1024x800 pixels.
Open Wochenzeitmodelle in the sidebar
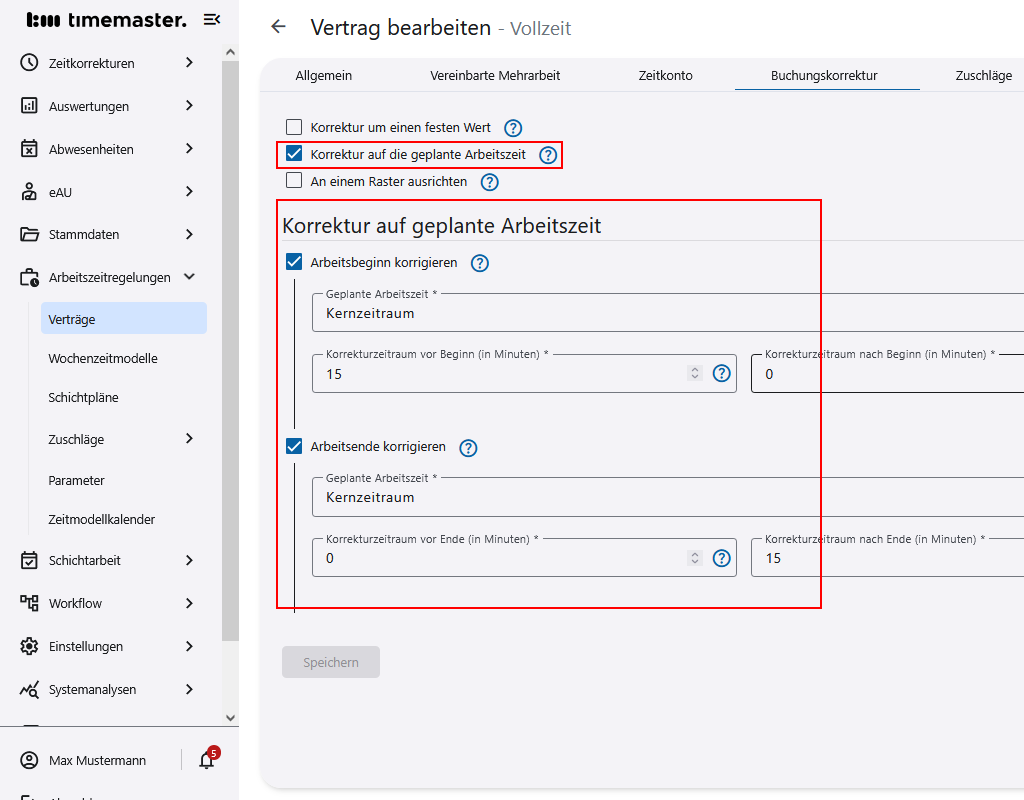point(103,358)
